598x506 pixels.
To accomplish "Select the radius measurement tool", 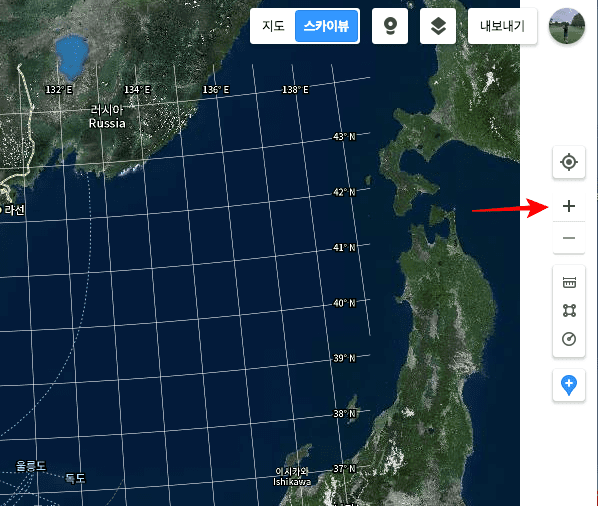I will tap(569, 339).
